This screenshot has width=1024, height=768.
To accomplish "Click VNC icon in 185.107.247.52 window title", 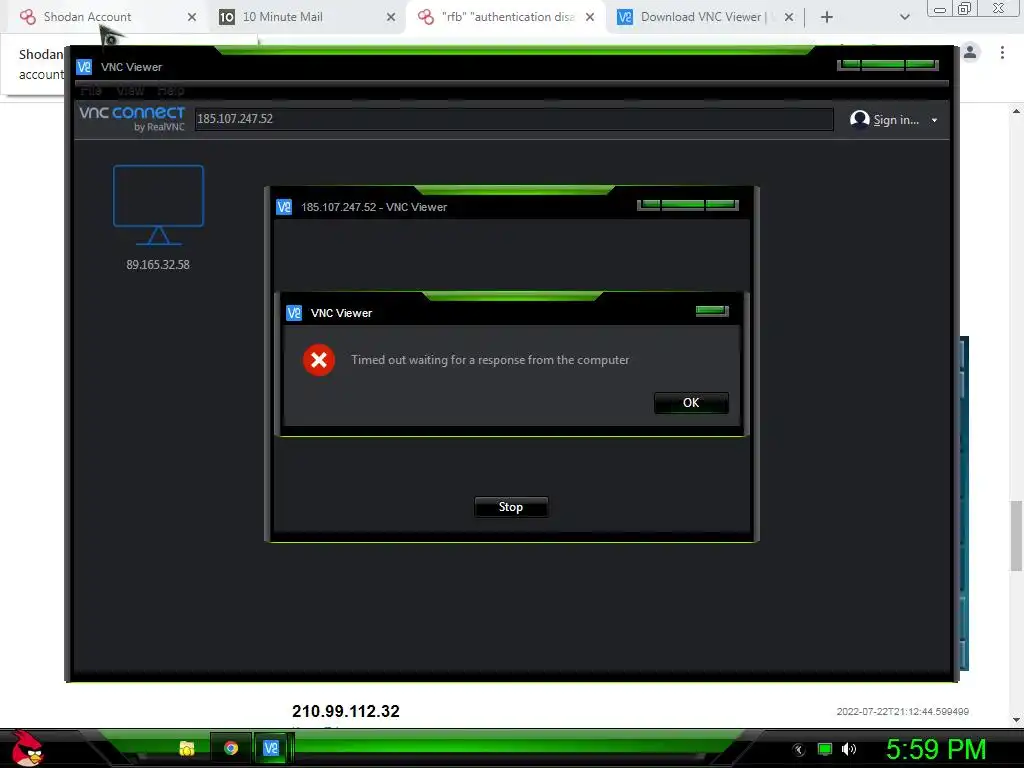I will click(284, 207).
